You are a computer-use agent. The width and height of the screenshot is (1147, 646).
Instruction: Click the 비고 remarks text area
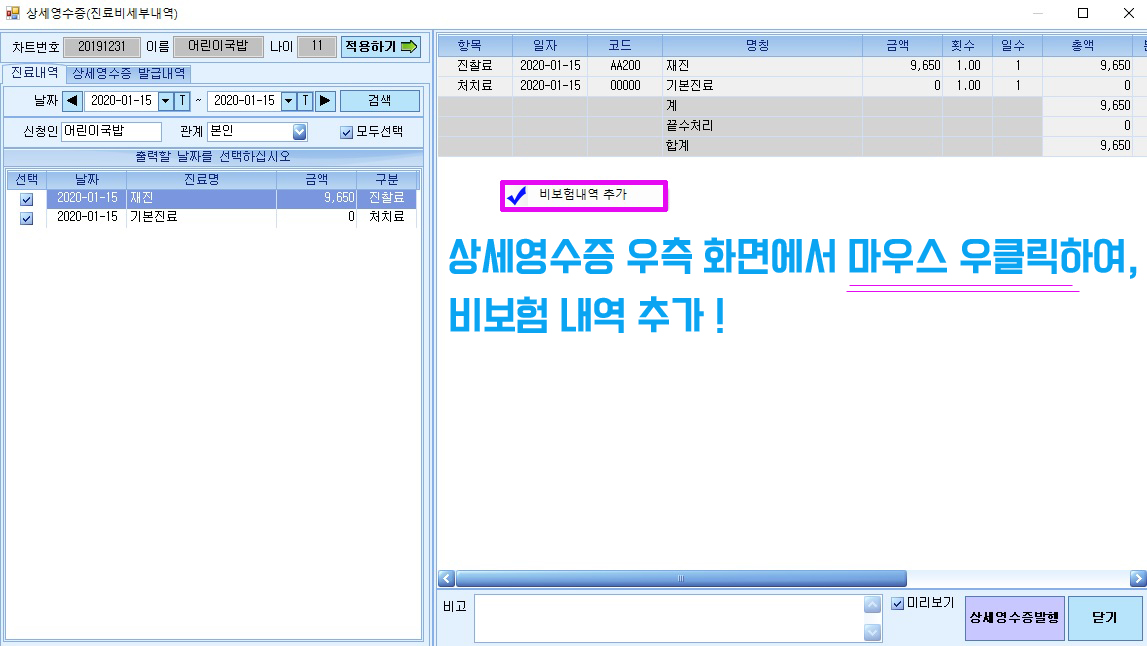pyautogui.click(x=669, y=618)
